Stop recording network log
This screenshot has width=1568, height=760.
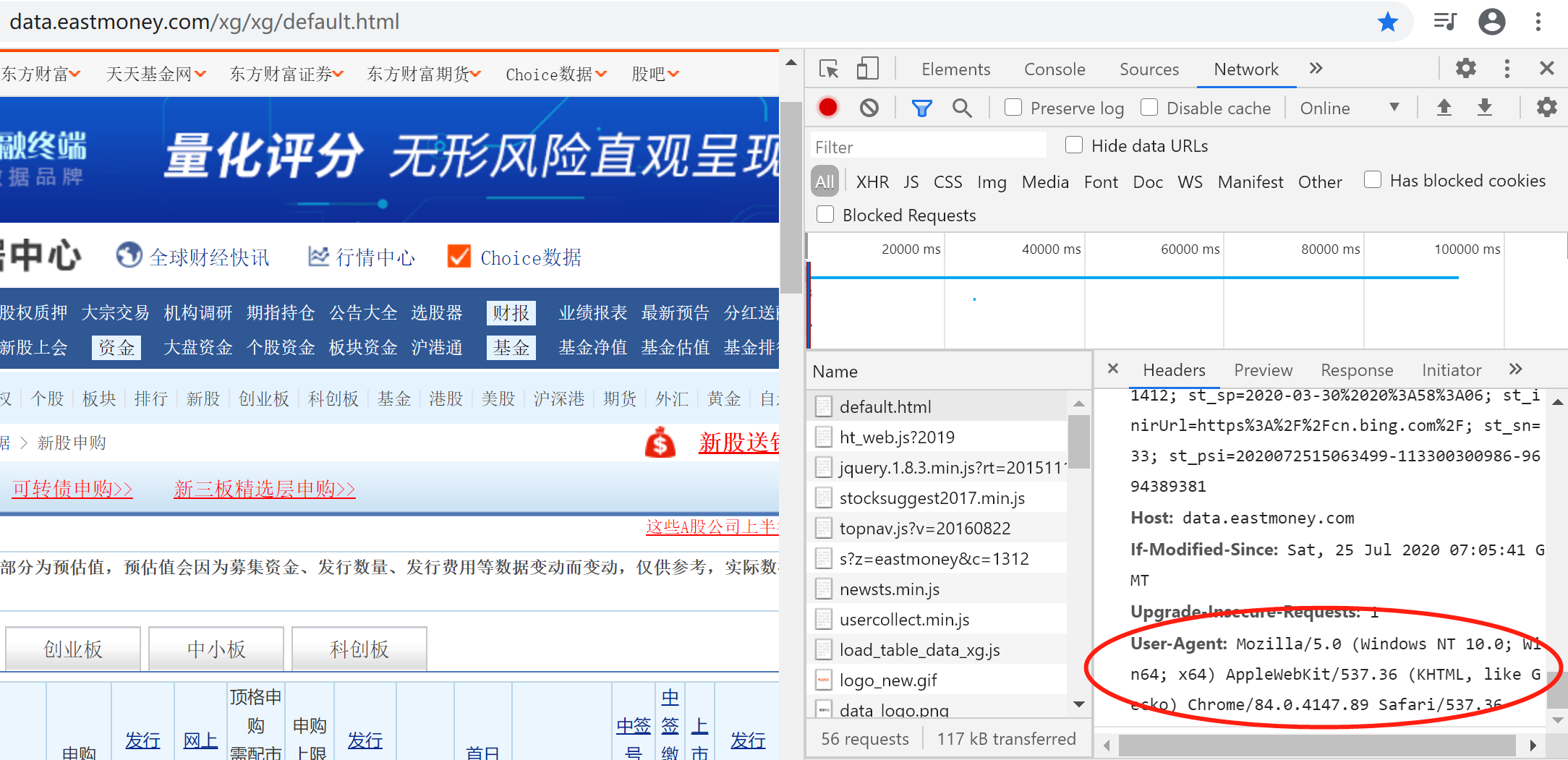click(828, 108)
